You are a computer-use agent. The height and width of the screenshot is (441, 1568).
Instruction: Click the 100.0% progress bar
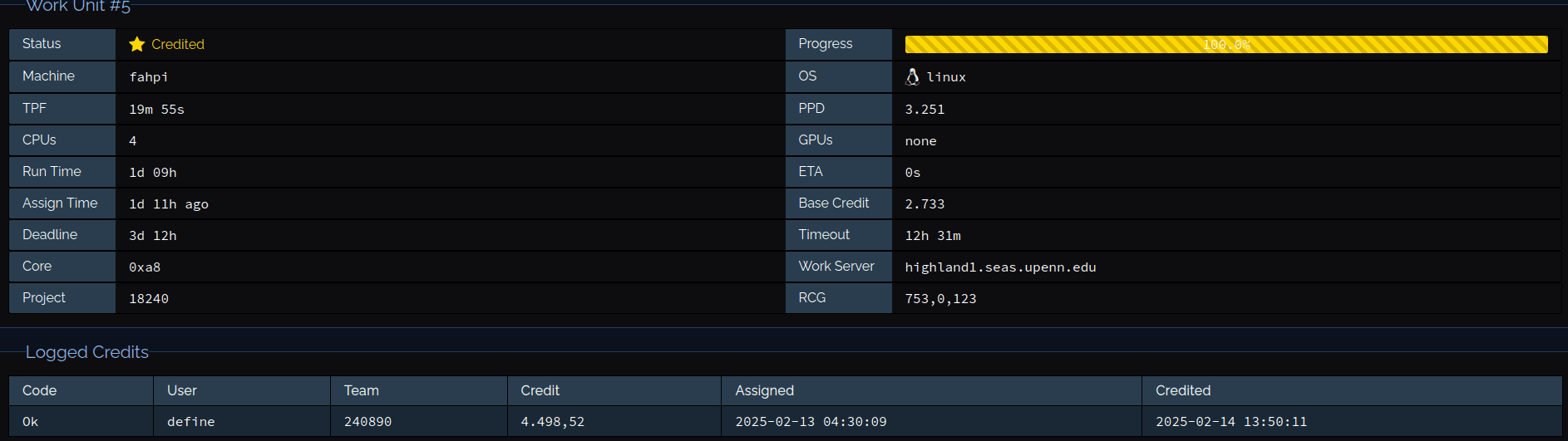point(1226,44)
